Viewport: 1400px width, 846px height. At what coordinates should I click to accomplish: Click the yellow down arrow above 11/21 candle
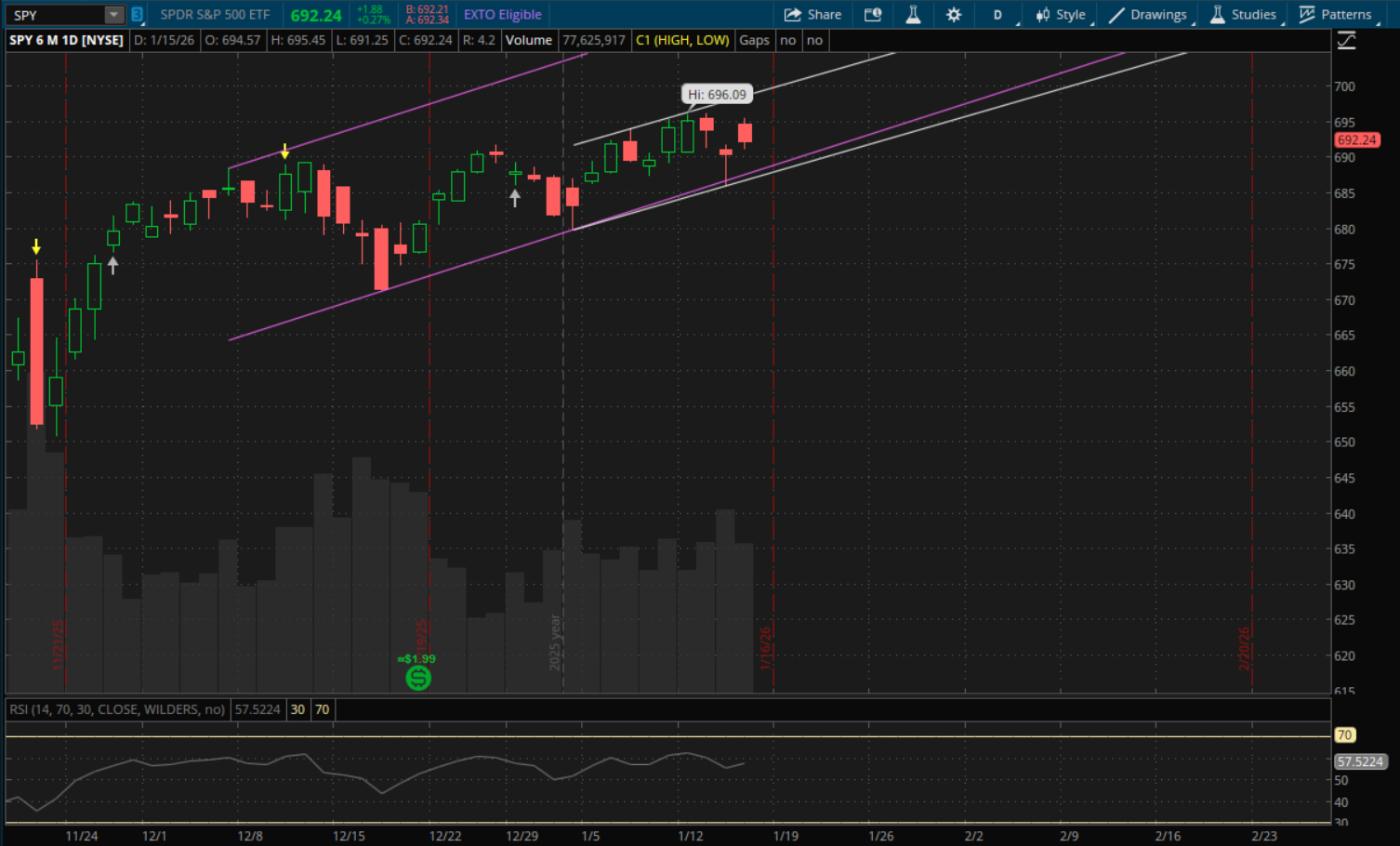[36, 247]
